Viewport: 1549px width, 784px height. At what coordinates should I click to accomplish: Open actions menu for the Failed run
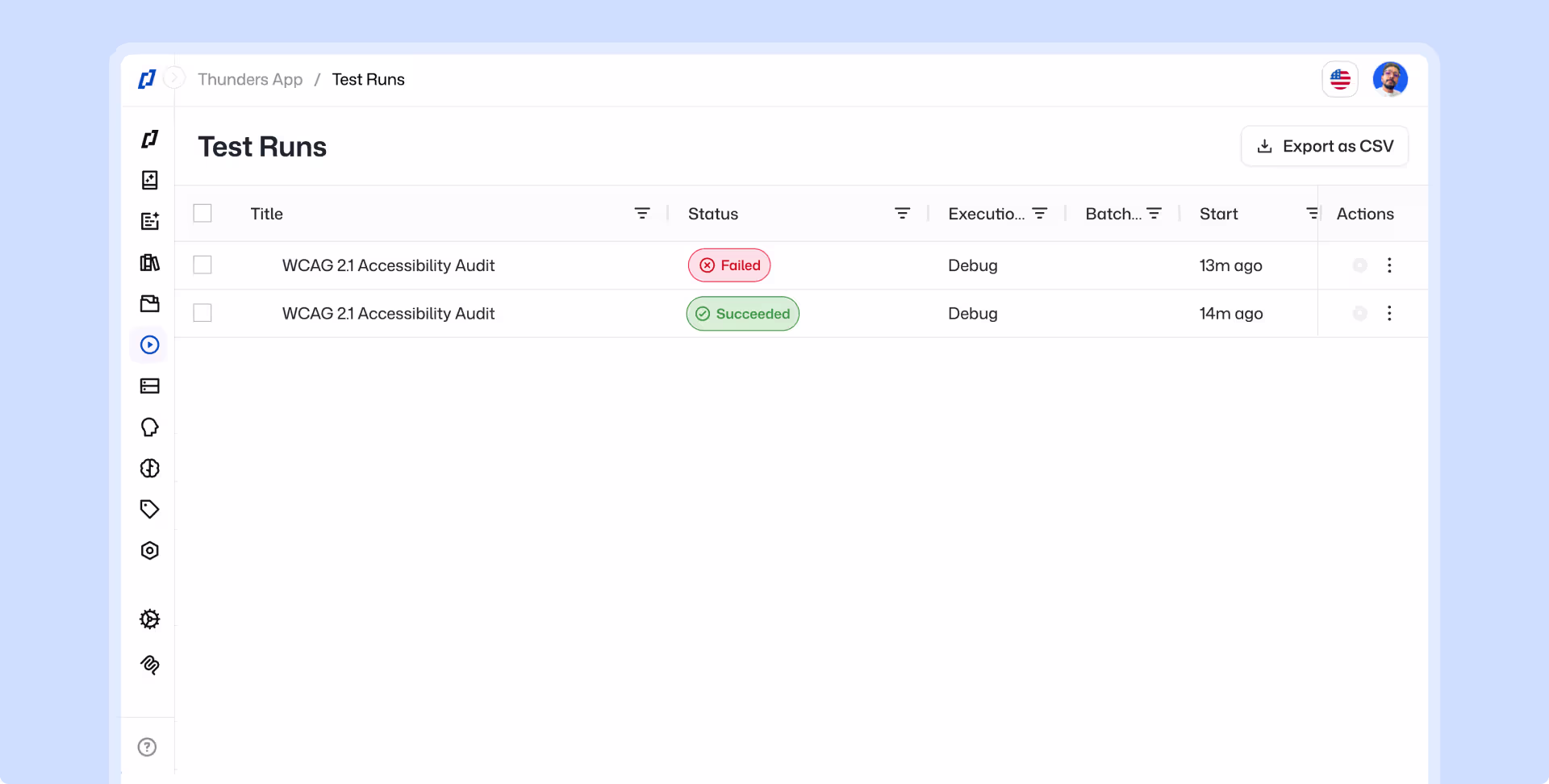1389,265
